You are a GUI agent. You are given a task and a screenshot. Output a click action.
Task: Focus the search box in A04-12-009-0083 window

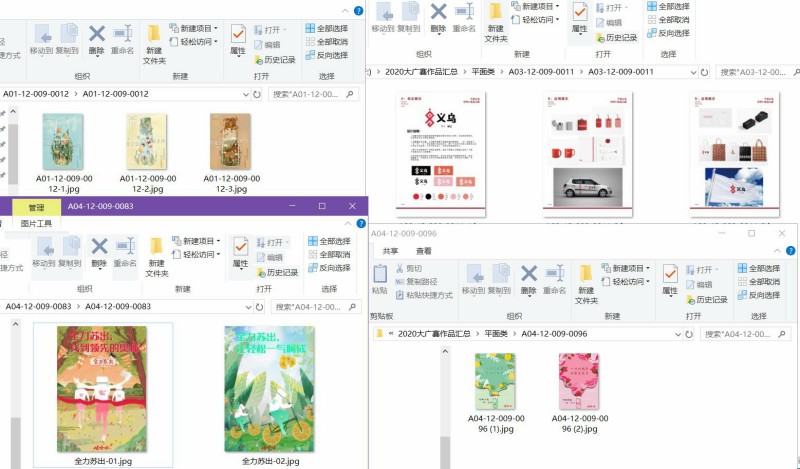(x=316, y=307)
